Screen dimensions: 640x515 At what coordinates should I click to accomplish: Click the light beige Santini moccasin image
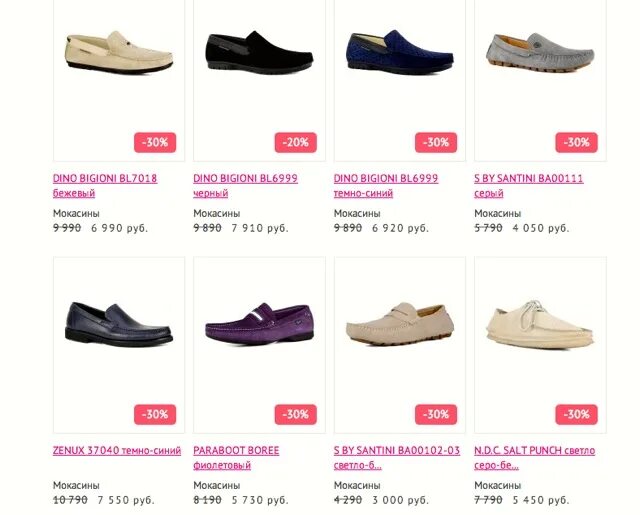click(400, 324)
